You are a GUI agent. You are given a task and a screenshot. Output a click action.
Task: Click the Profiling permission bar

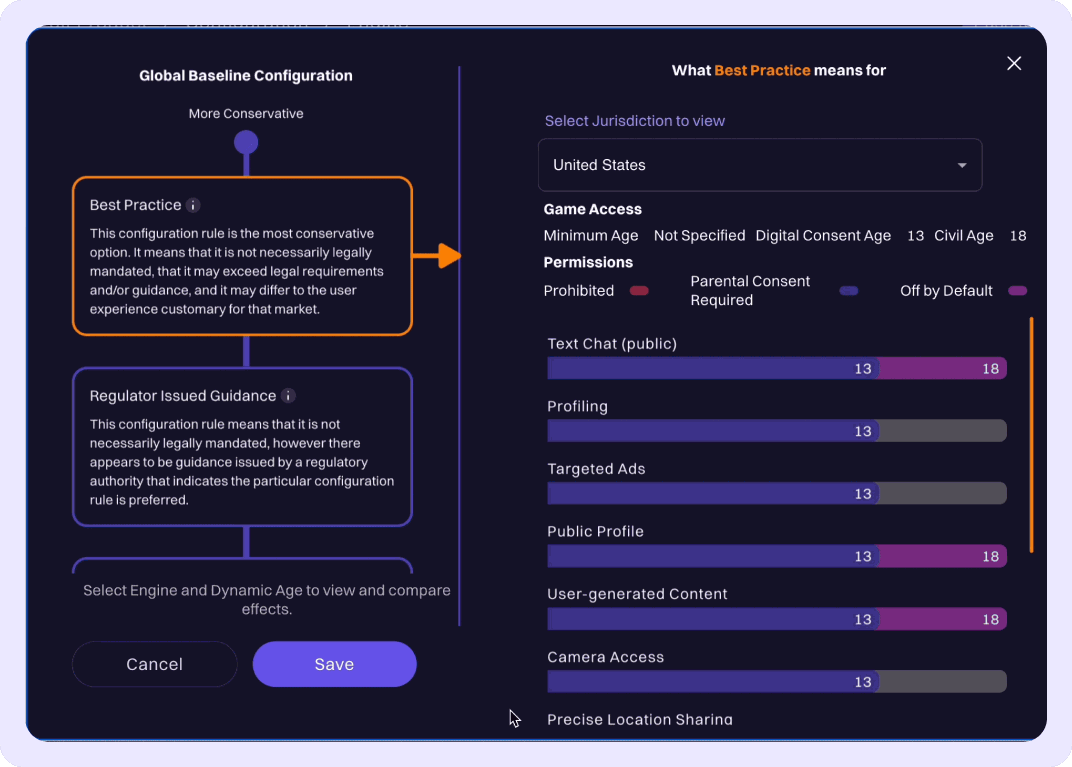coord(776,431)
